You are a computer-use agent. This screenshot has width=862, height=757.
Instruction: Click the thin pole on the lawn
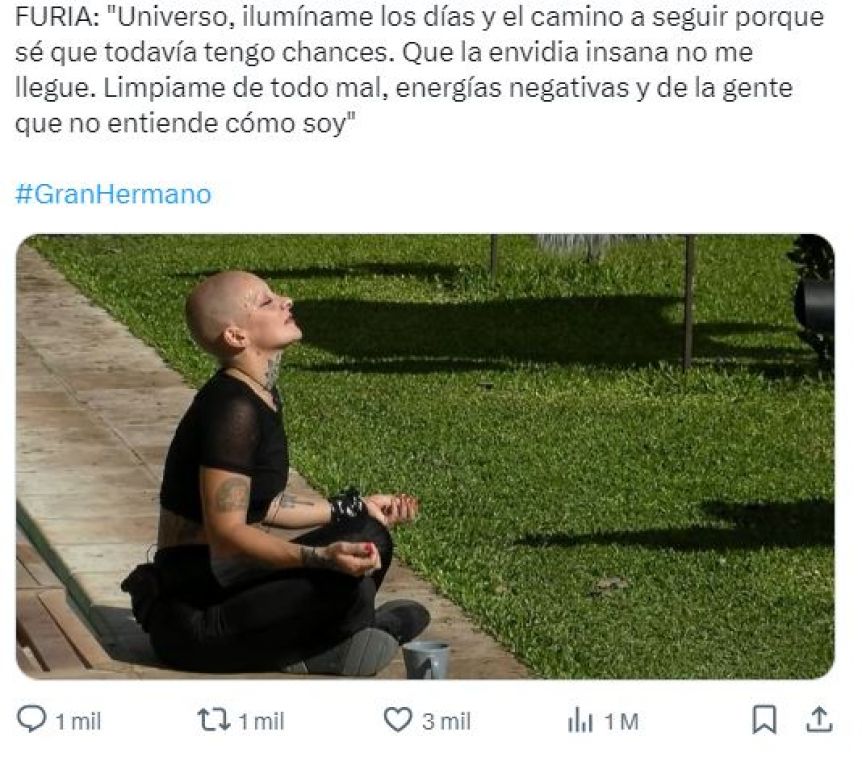point(689,302)
